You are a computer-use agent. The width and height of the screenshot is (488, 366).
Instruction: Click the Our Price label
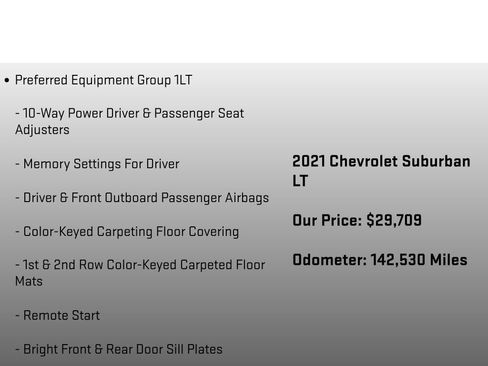click(327, 221)
